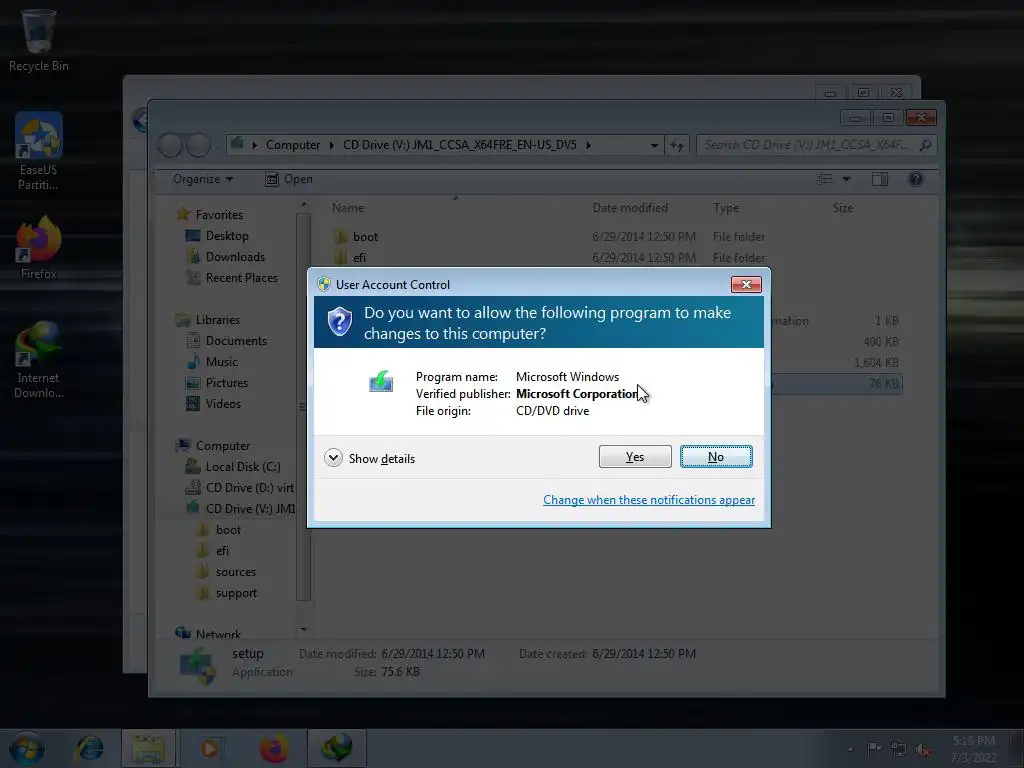Select Internet Download Manager desktop shortcut
1024x768 pixels.
pyautogui.click(x=39, y=359)
